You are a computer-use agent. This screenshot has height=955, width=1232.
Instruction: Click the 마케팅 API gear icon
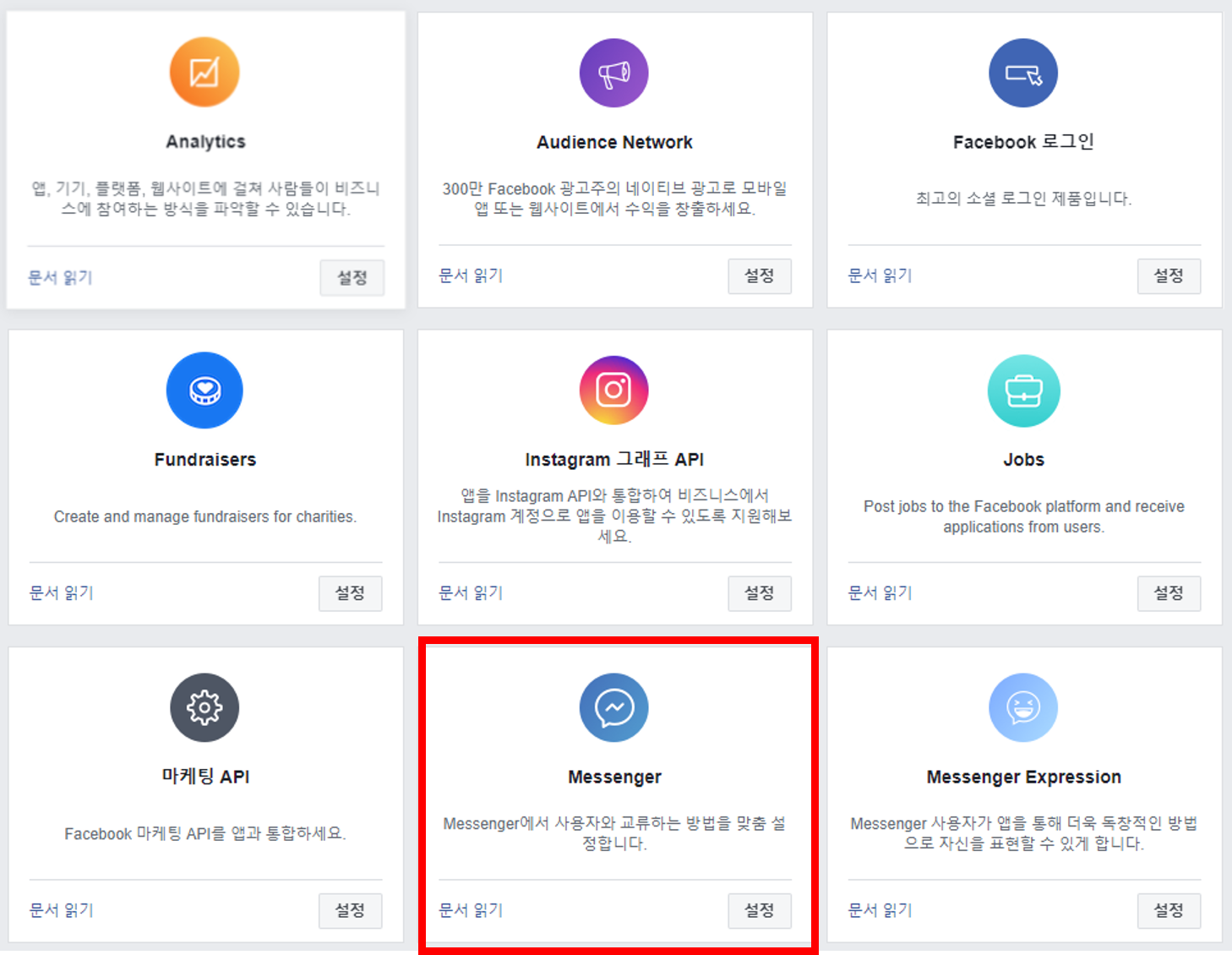[x=204, y=707]
